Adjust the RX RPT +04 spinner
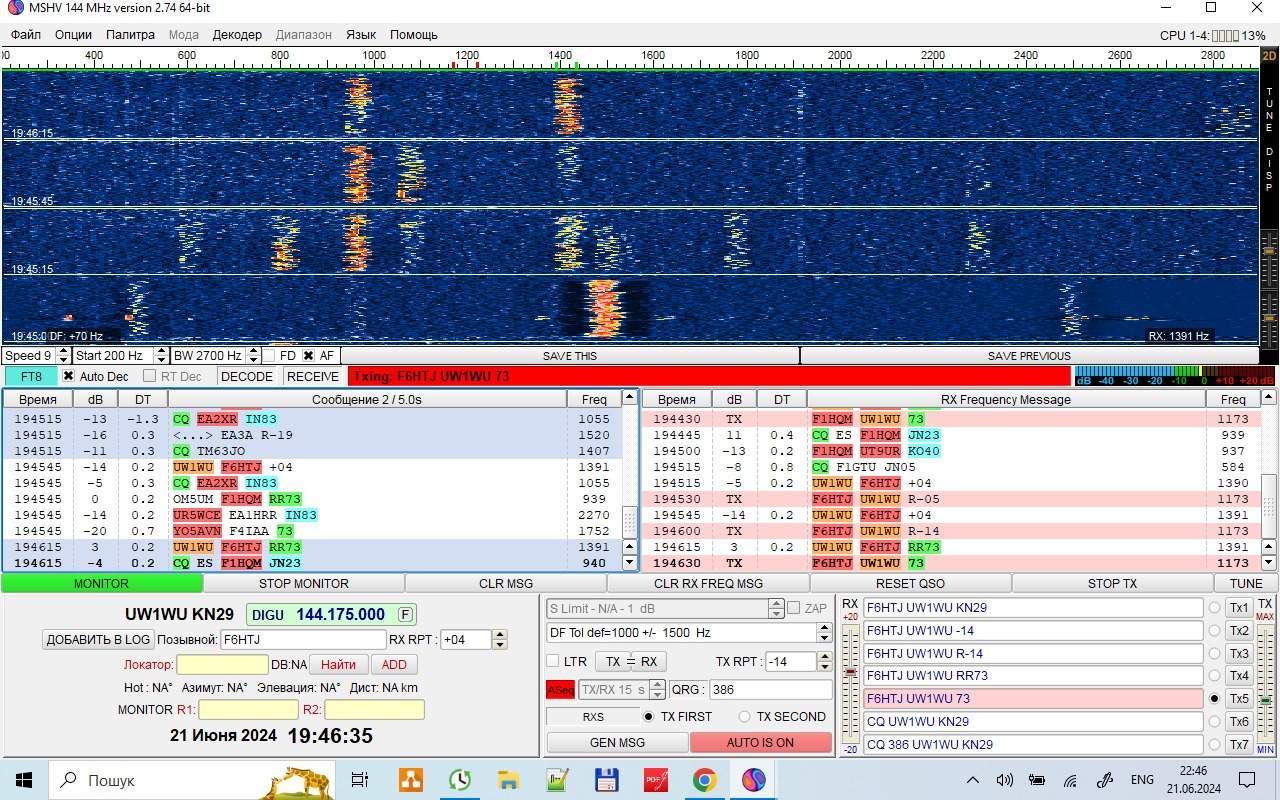Viewport: 1280px width, 800px height. pyautogui.click(x=500, y=640)
